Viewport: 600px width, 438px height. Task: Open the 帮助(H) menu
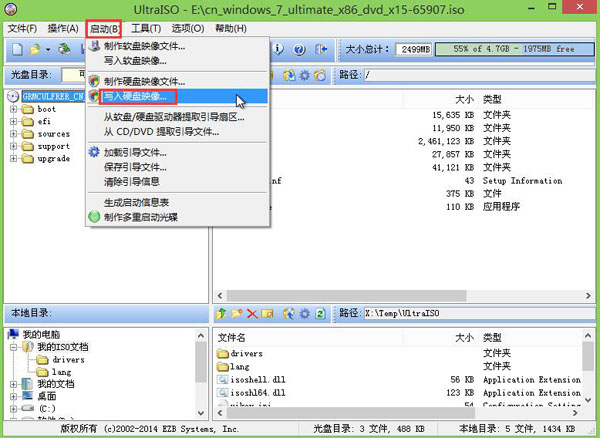tap(231, 29)
